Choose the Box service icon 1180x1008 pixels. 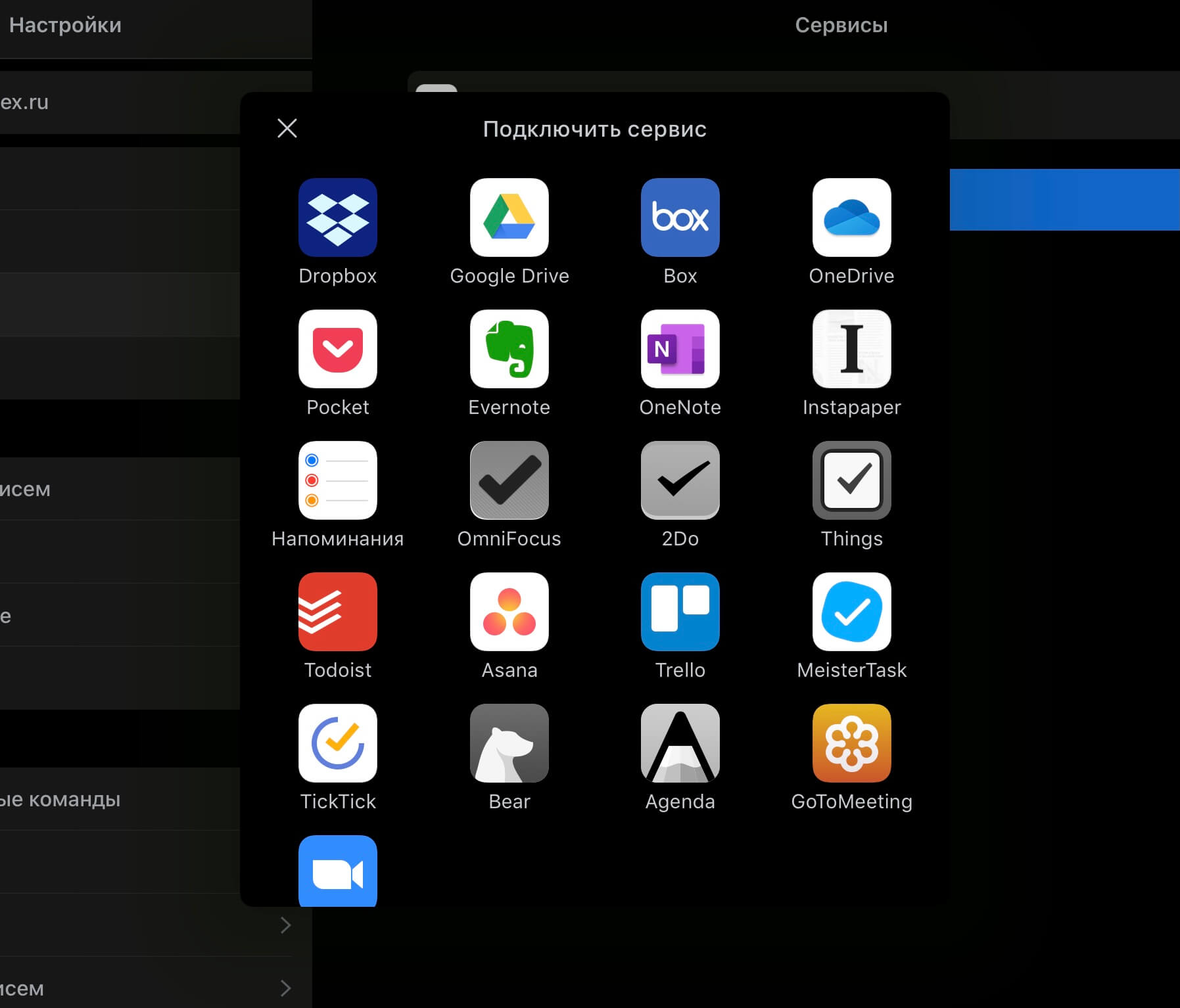(x=680, y=218)
